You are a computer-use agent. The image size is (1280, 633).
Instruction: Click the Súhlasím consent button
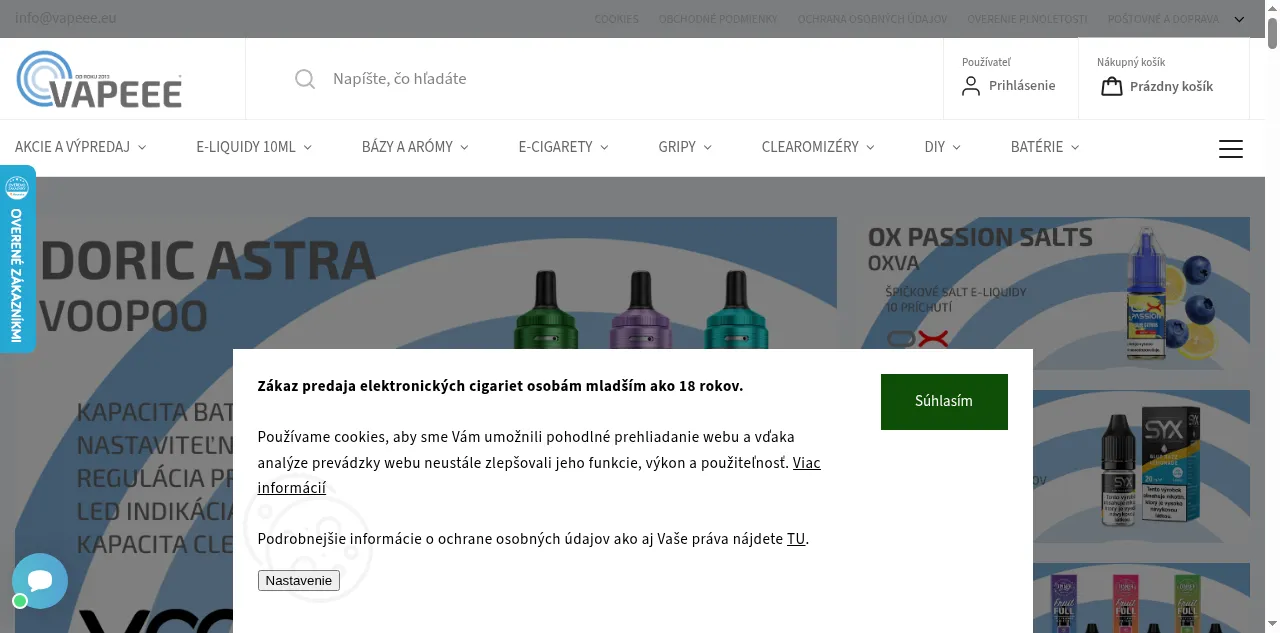point(944,401)
